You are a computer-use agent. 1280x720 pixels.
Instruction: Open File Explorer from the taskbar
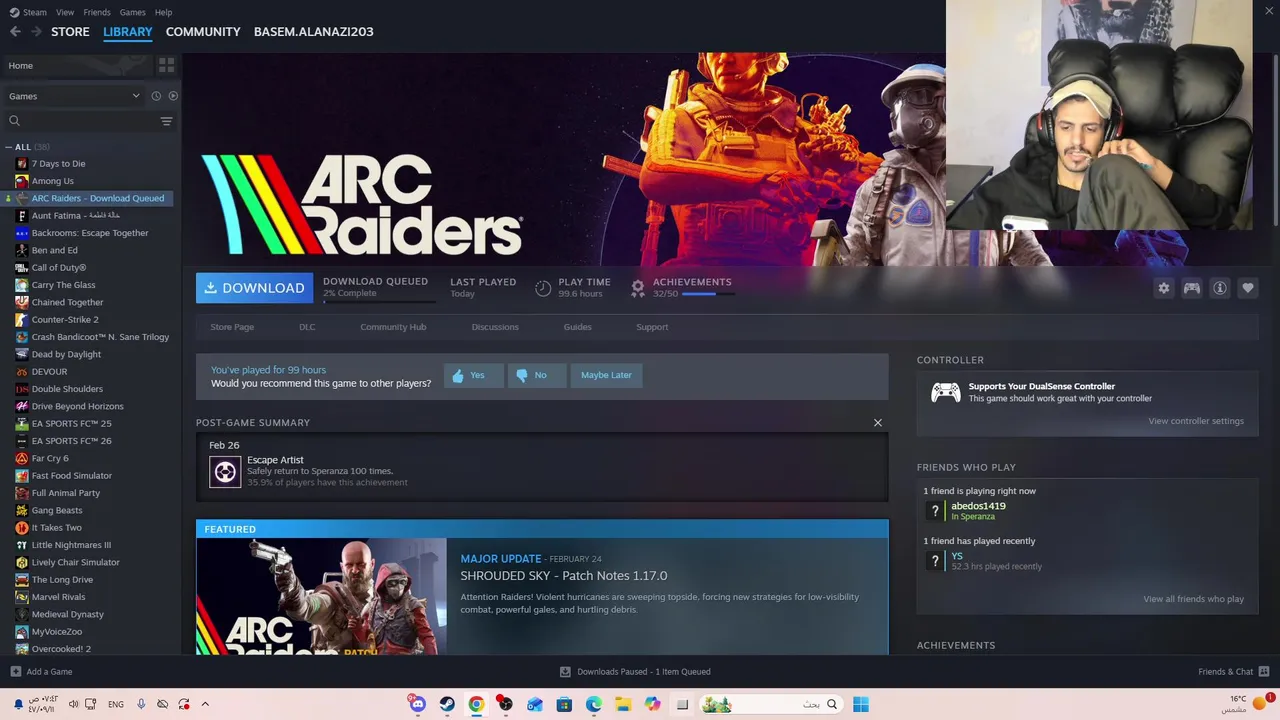[623, 704]
